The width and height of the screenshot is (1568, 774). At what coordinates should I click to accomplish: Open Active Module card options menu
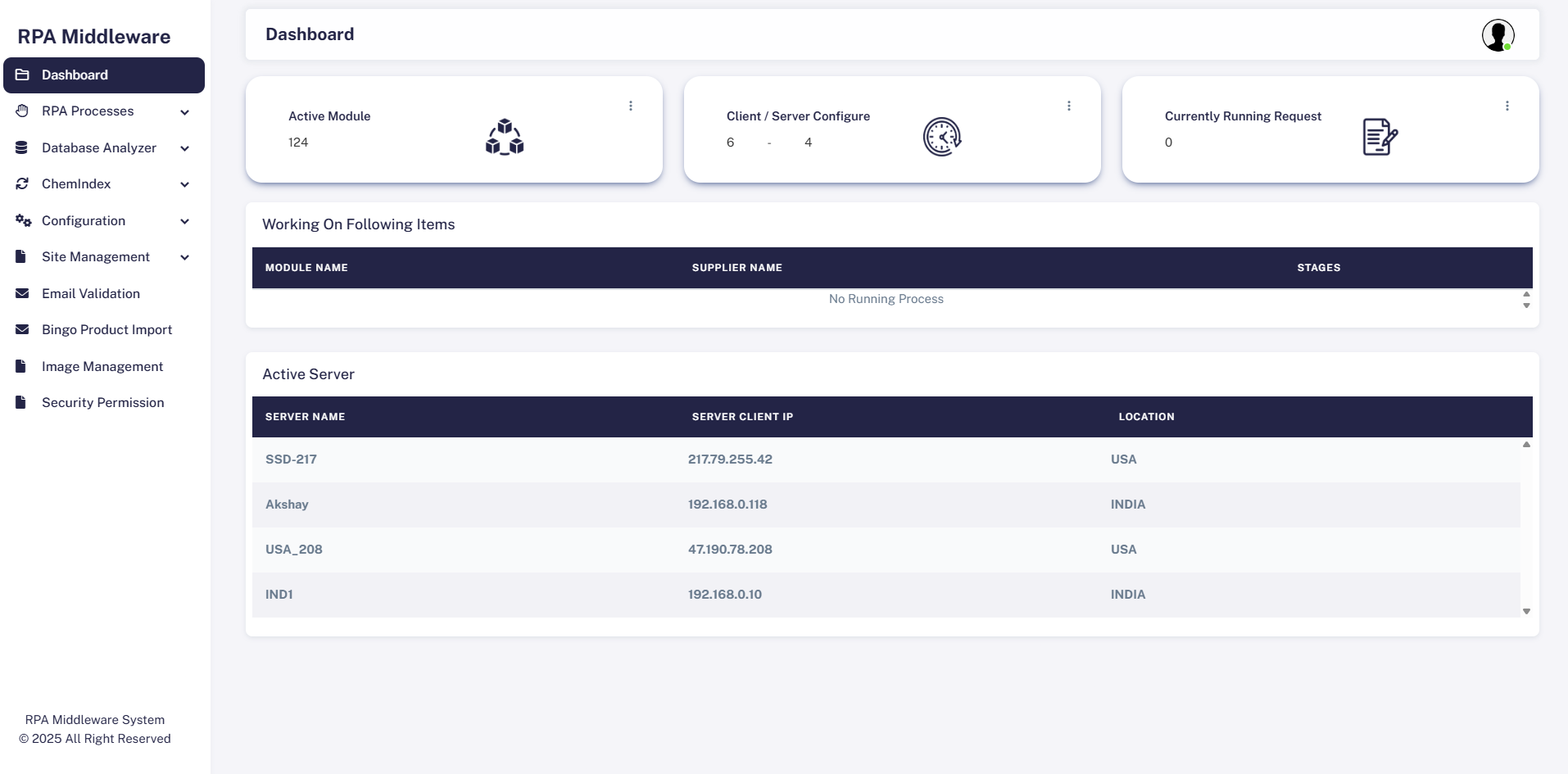[631, 106]
